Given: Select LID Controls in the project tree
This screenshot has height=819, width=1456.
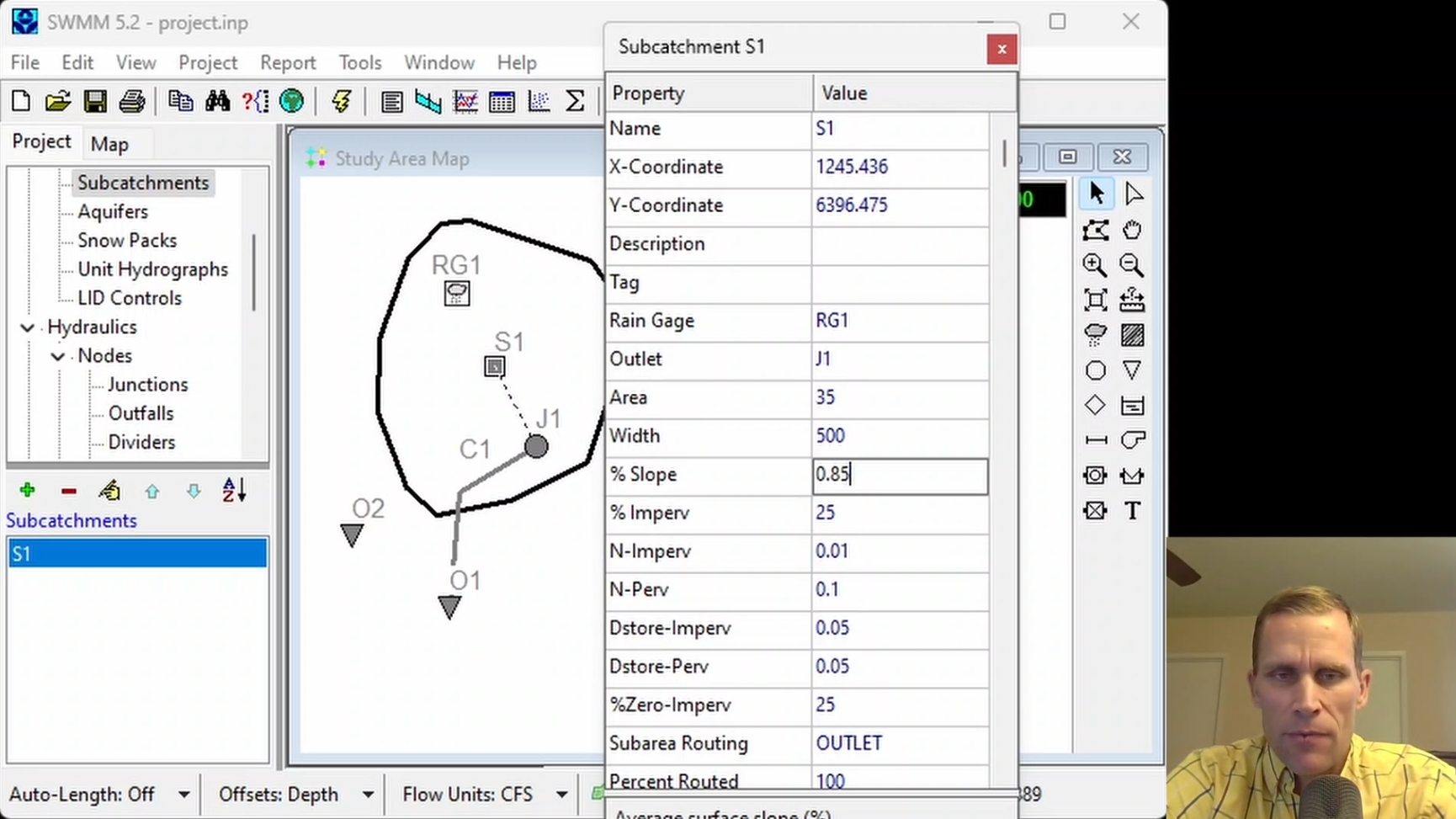Looking at the screenshot, I should pyautogui.click(x=130, y=298).
